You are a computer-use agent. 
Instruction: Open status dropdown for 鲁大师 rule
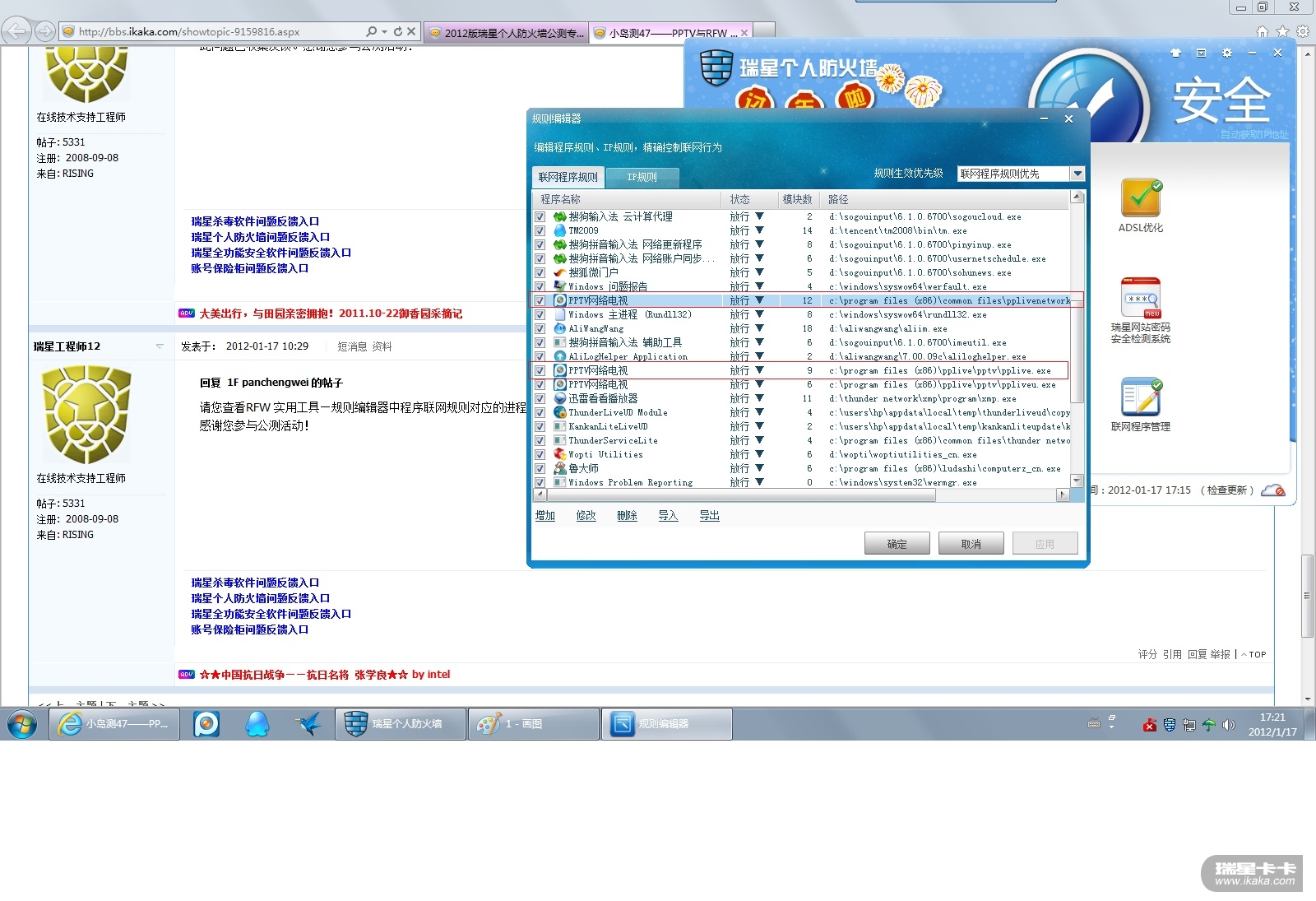(x=759, y=468)
